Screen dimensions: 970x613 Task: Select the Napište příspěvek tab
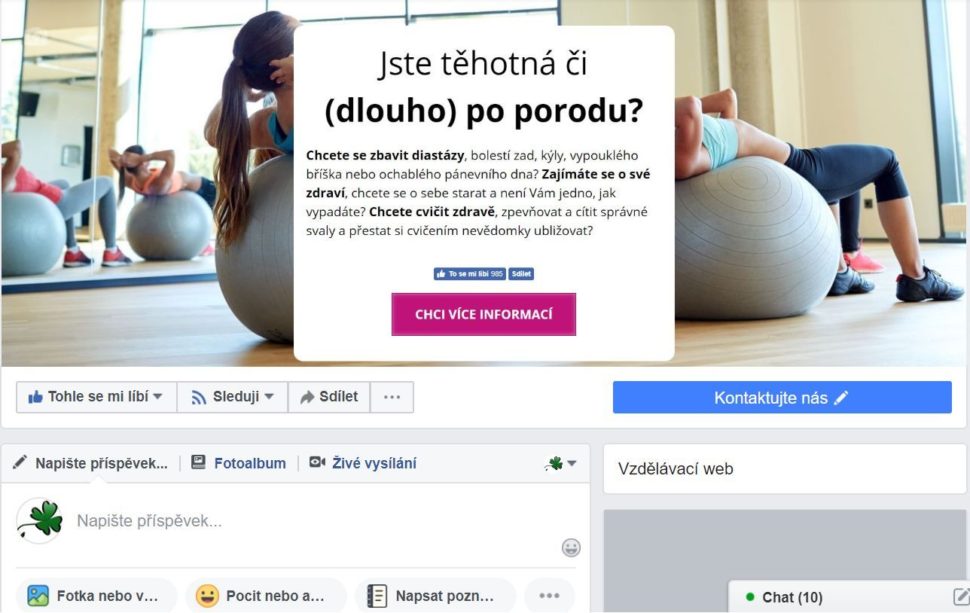point(90,463)
